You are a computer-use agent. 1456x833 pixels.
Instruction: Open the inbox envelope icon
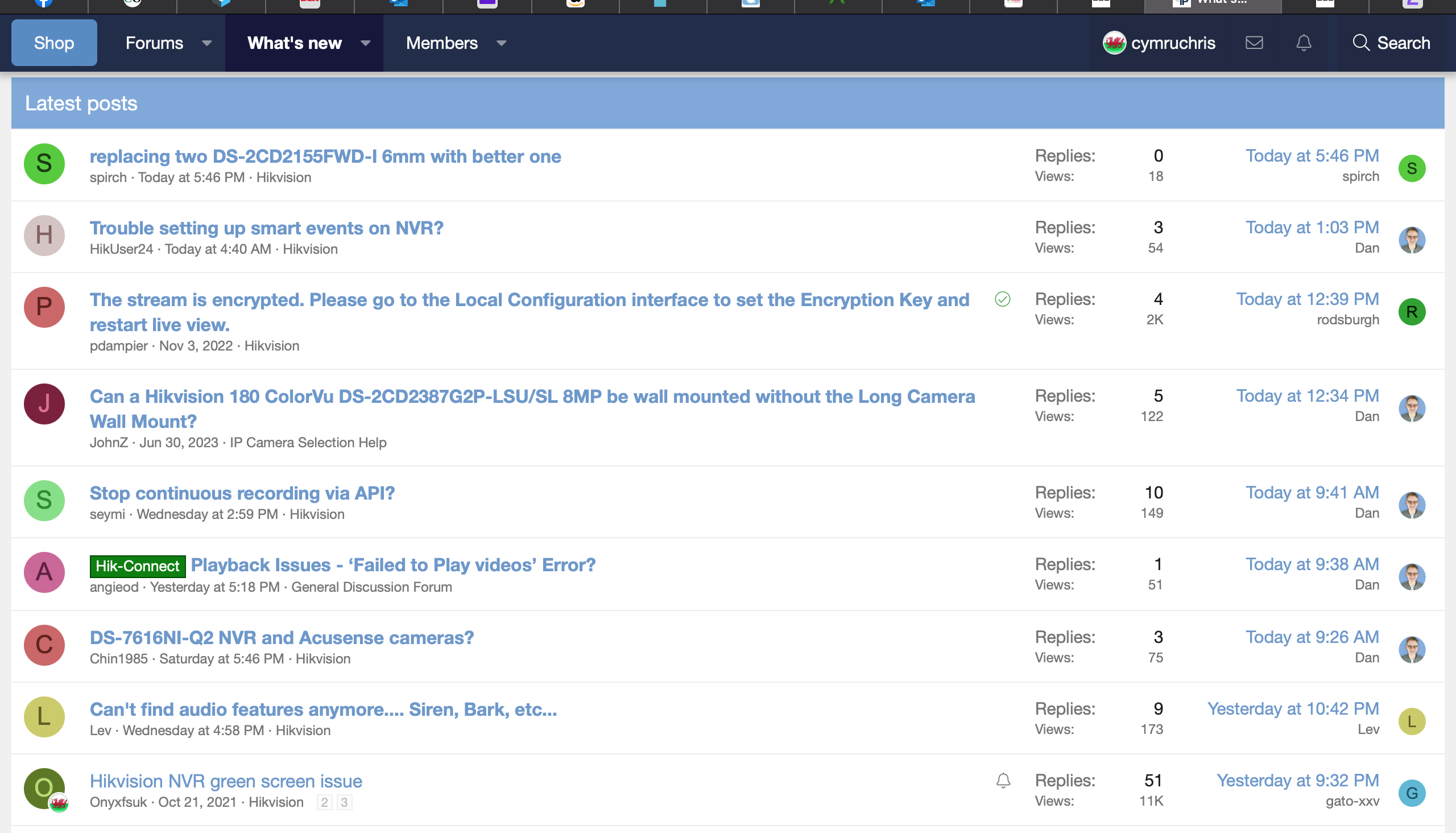coord(1254,43)
